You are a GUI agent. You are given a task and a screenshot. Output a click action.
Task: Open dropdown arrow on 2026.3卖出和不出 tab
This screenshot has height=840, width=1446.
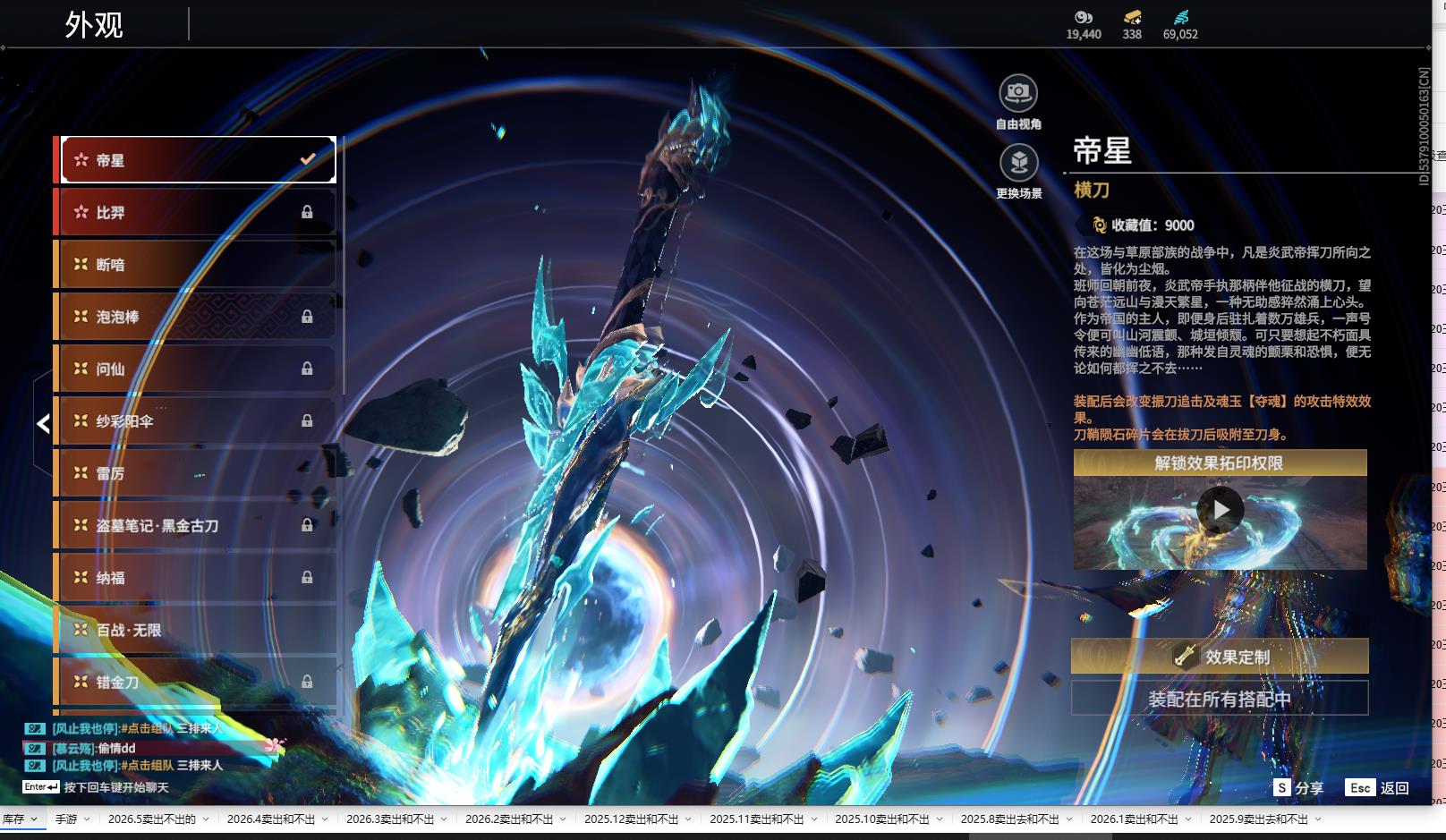pos(443,819)
